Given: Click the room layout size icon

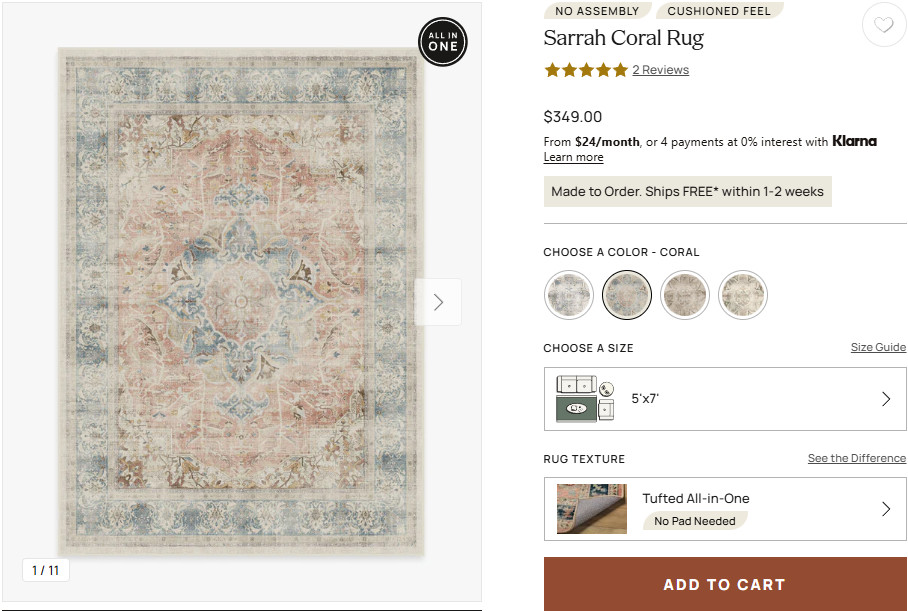Looking at the screenshot, I should 585,399.
